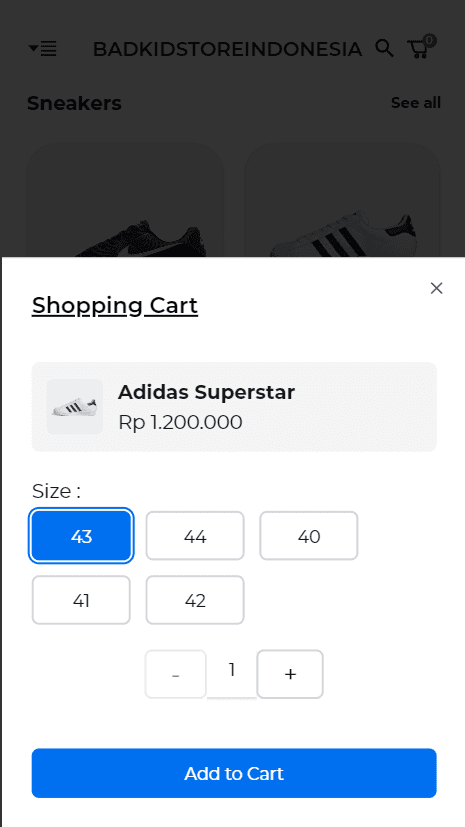Viewport: 465px width, 827px height.
Task: Click the BADKIDSTOREINDONESIA store title
Action: click(227, 49)
